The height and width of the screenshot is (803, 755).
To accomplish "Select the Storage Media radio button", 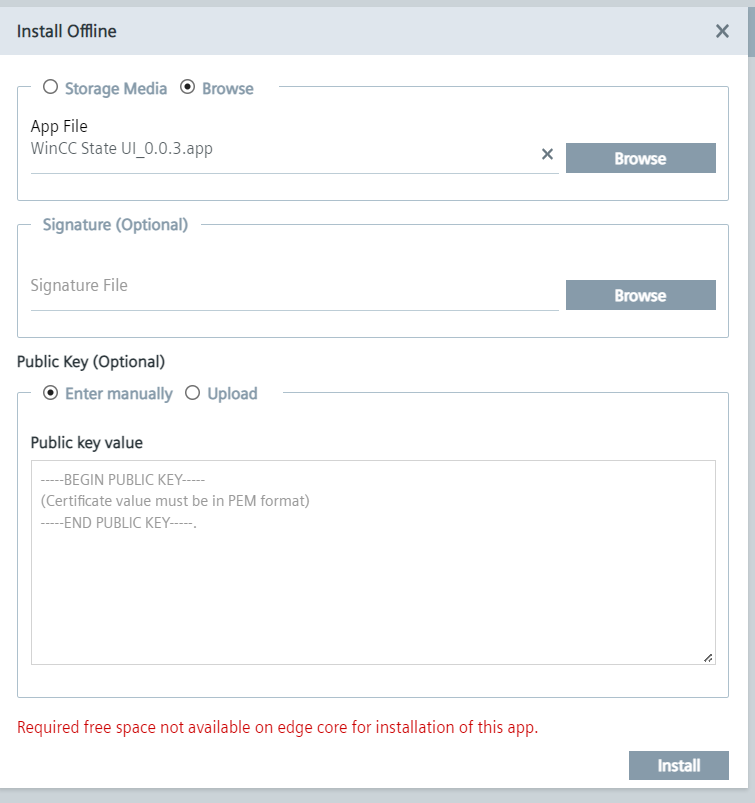I will (x=51, y=88).
